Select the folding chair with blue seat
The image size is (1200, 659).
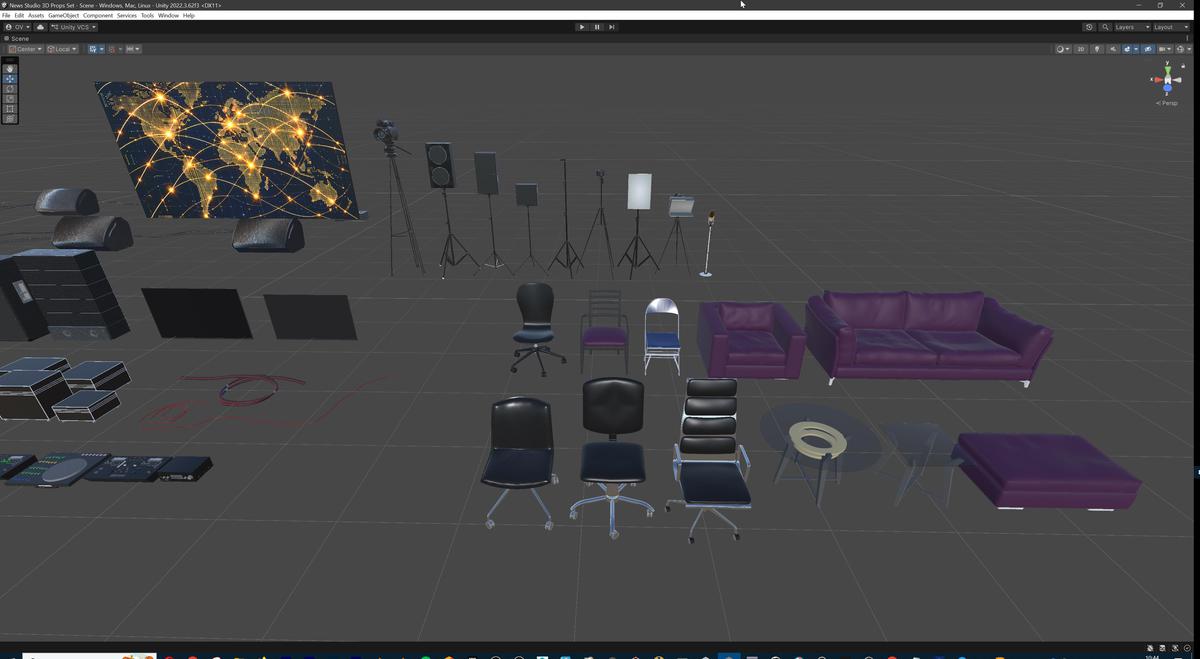pos(662,335)
